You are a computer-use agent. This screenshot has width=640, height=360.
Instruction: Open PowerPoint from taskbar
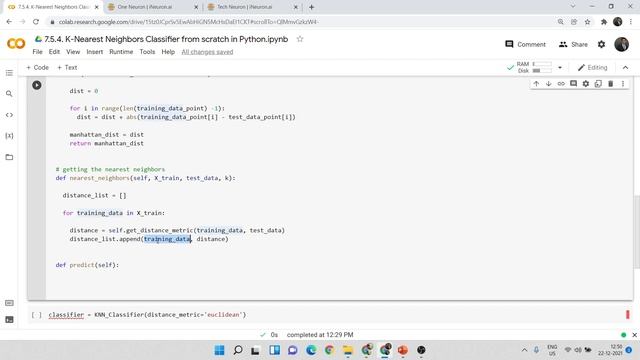pos(403,350)
